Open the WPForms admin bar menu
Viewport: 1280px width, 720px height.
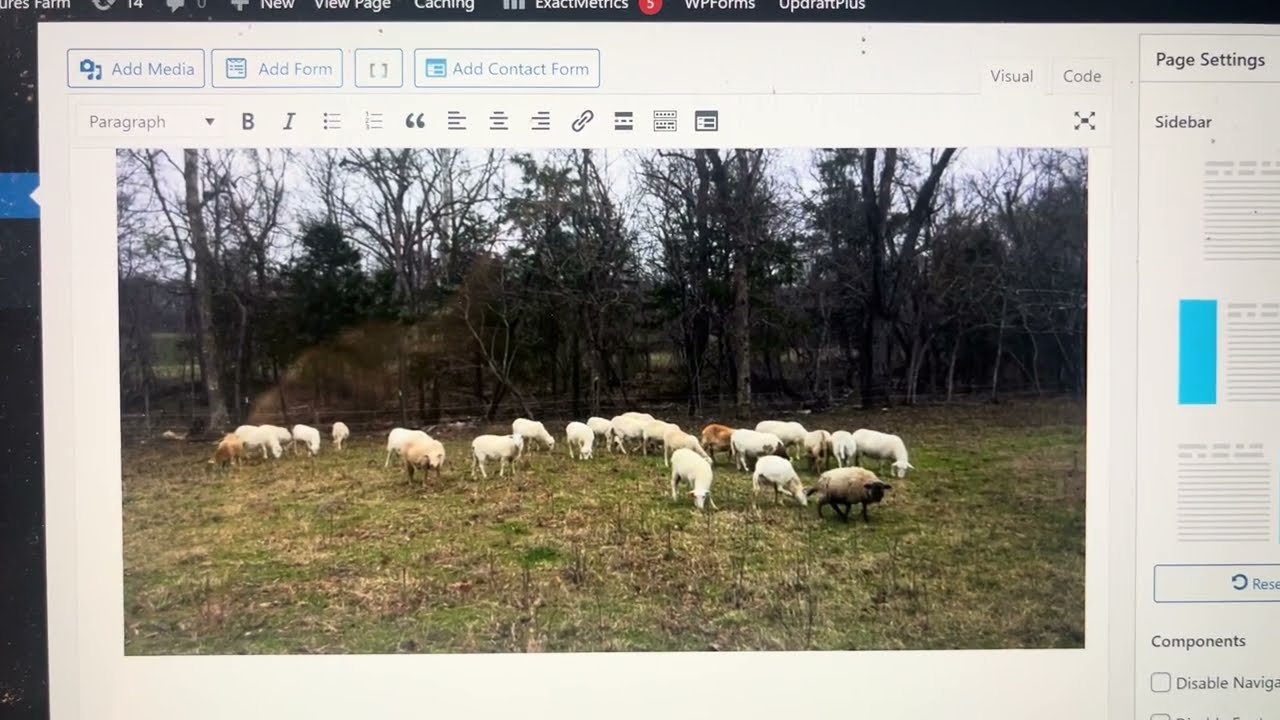720,4
